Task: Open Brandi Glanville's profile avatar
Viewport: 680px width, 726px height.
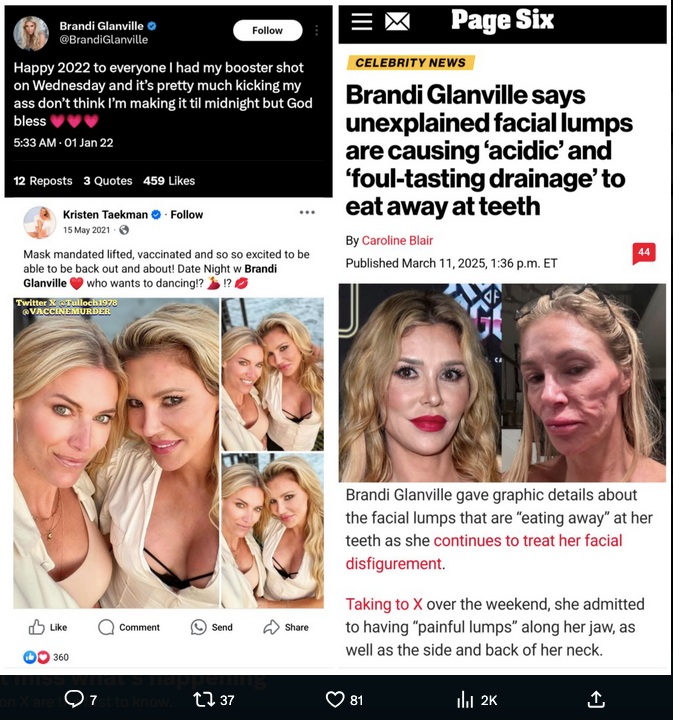Action: tap(31, 33)
